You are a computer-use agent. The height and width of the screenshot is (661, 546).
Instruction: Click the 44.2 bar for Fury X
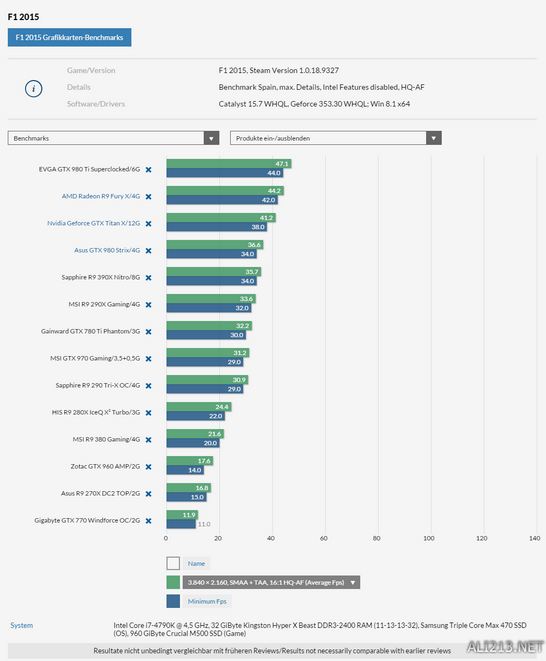pos(225,191)
